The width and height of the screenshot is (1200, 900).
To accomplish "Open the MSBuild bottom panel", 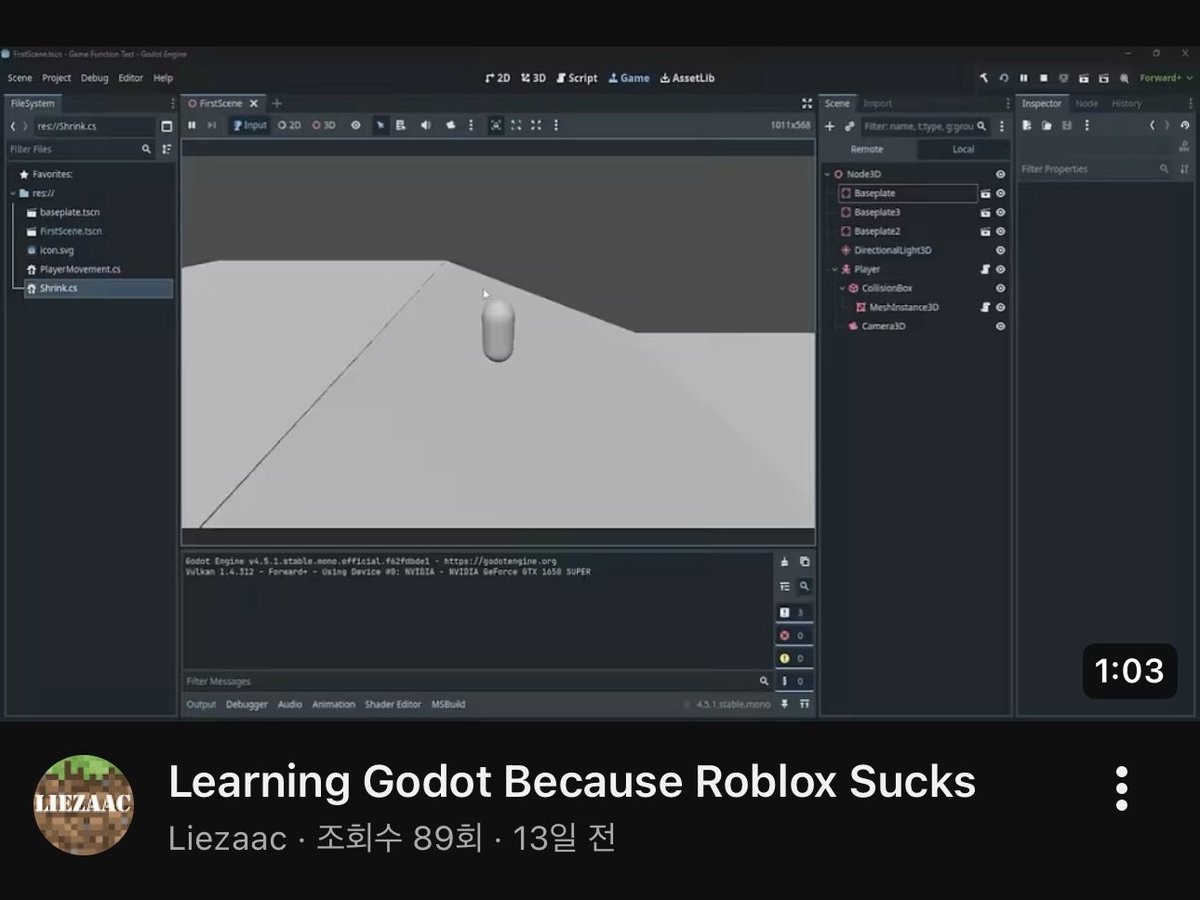I will (448, 704).
